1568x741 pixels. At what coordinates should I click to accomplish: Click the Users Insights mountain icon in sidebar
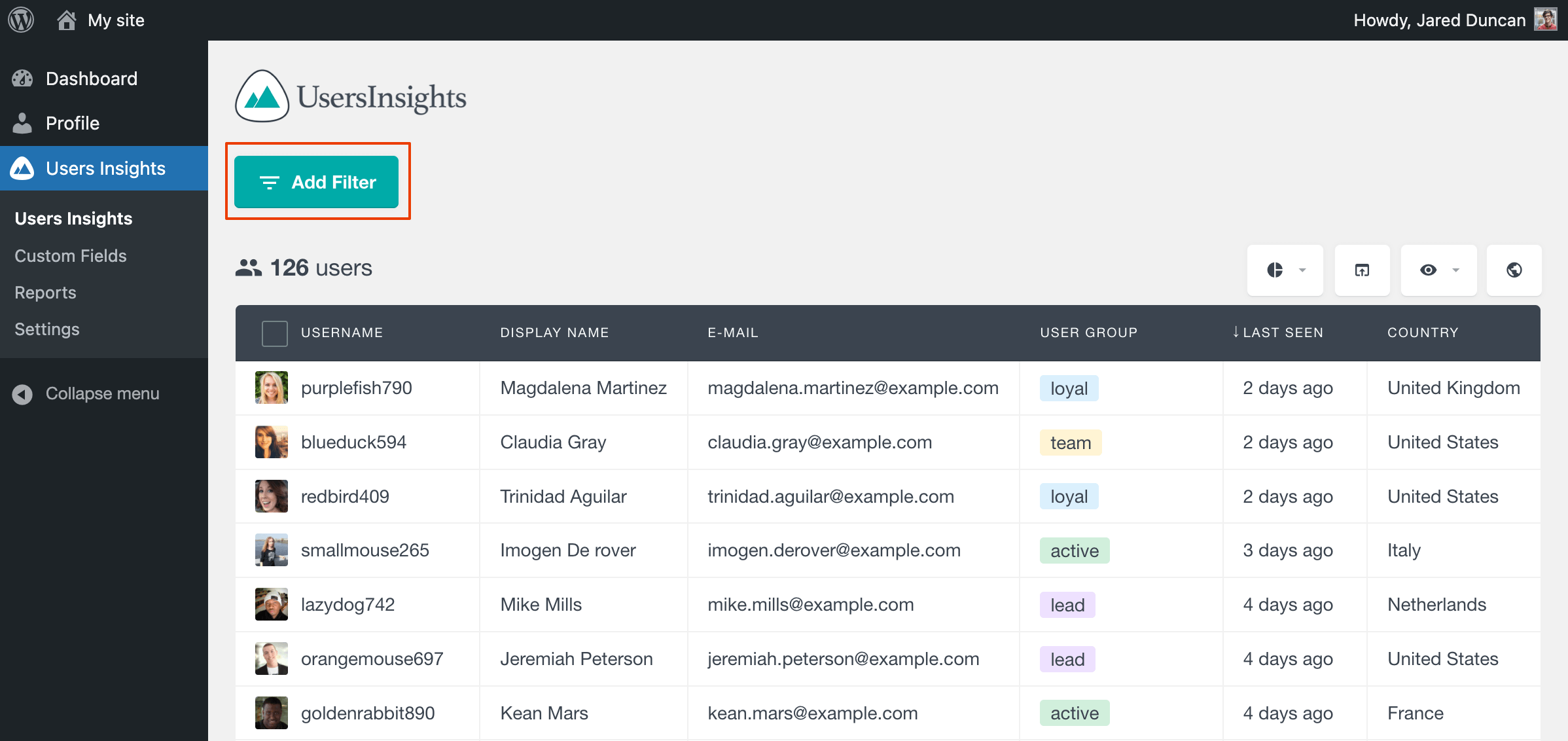point(22,168)
